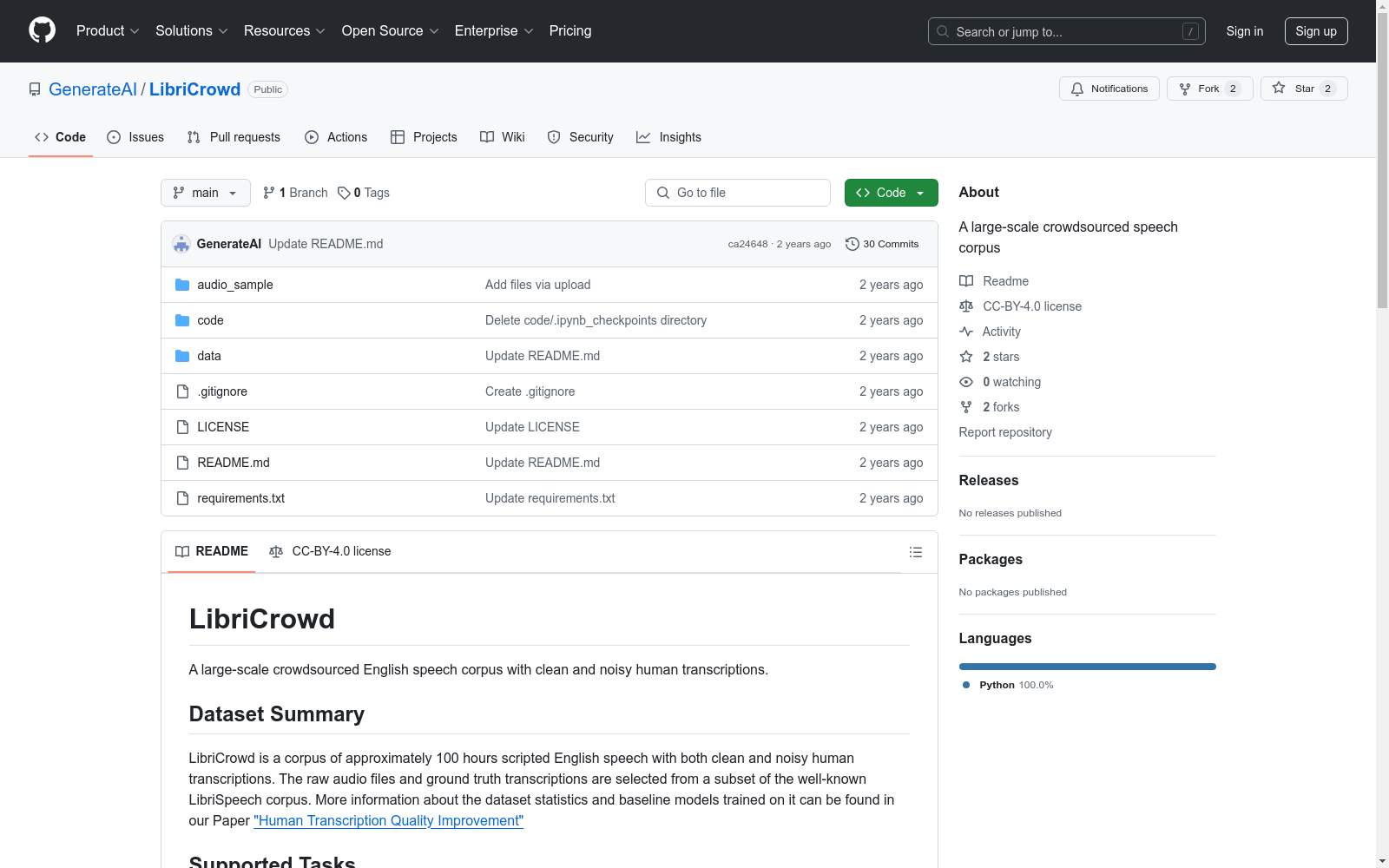Click the requirements.txt file icon
This screenshot has height=868, width=1389.
182,498
